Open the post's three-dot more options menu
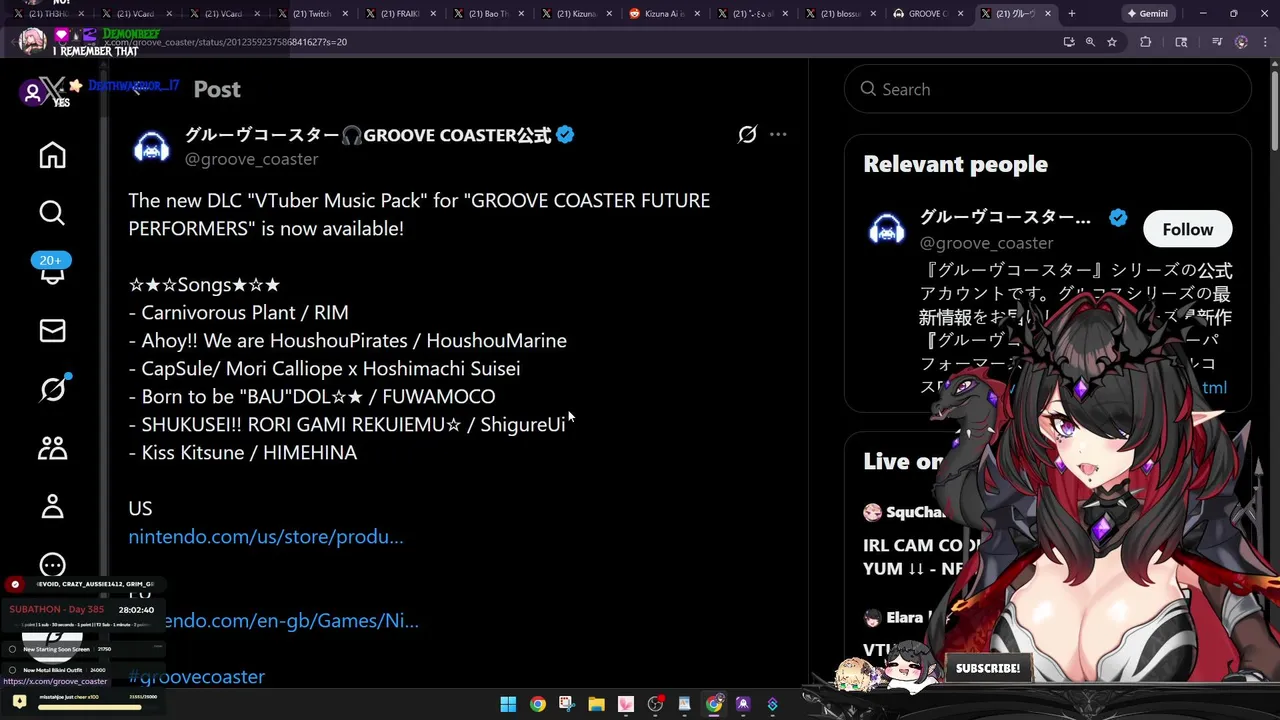The image size is (1280, 720). [778, 134]
